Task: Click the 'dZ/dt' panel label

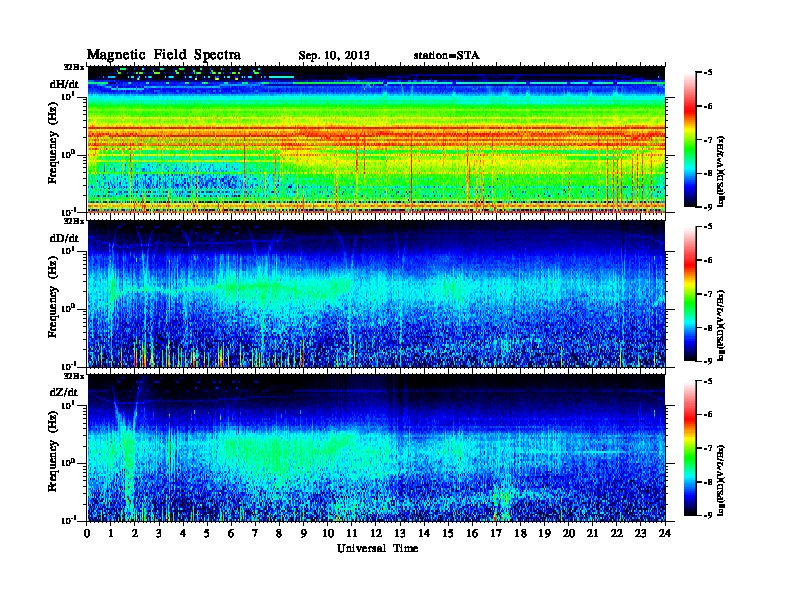Action: click(x=64, y=392)
